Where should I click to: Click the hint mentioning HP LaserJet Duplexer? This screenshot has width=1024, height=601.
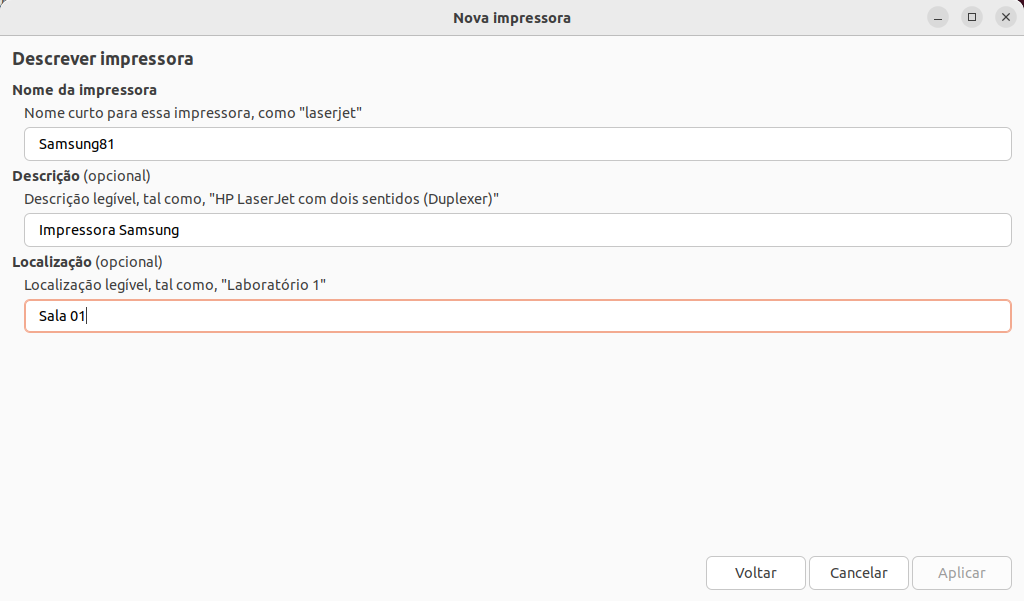[x=261, y=199]
